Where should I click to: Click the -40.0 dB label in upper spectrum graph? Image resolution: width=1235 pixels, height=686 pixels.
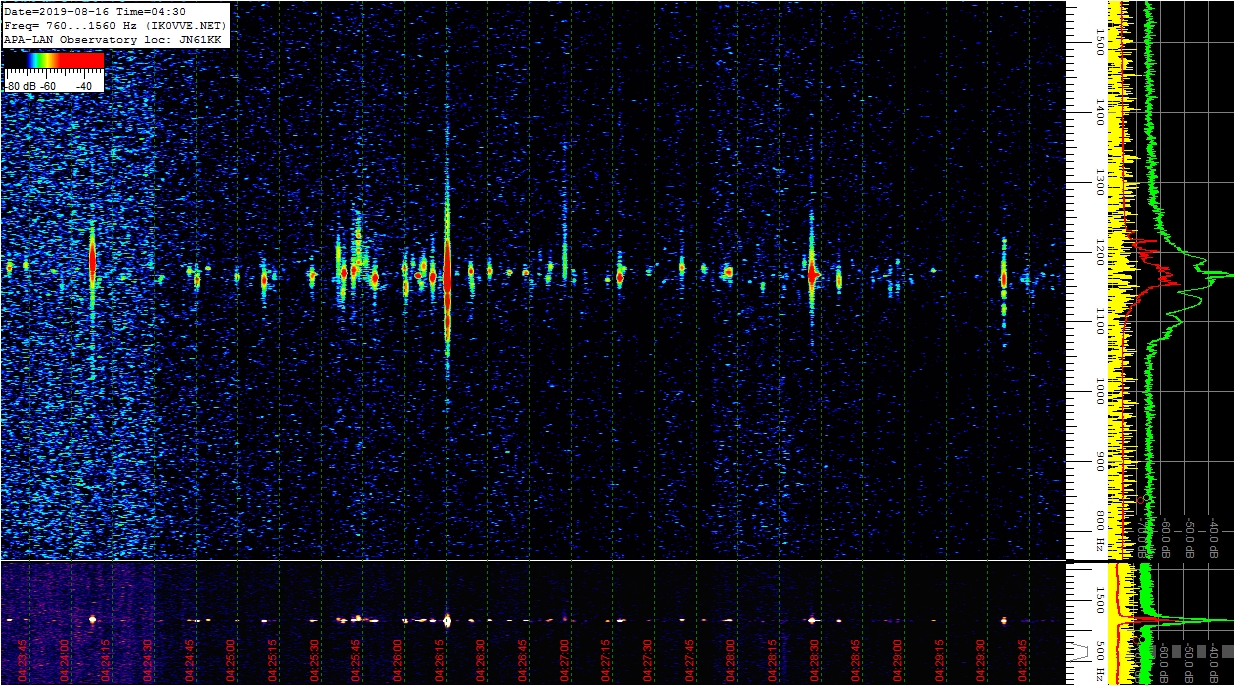pyautogui.click(x=1214, y=536)
